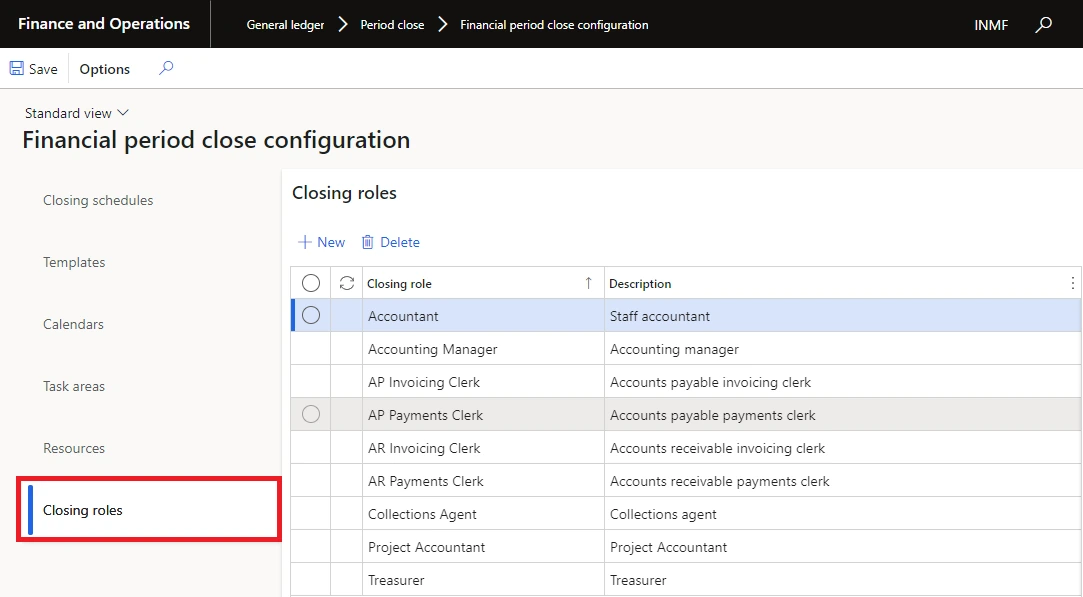Image resolution: width=1083 pixels, height=597 pixels.
Task: Click Accounts payable invoicing clerk description
Action: pos(843,382)
